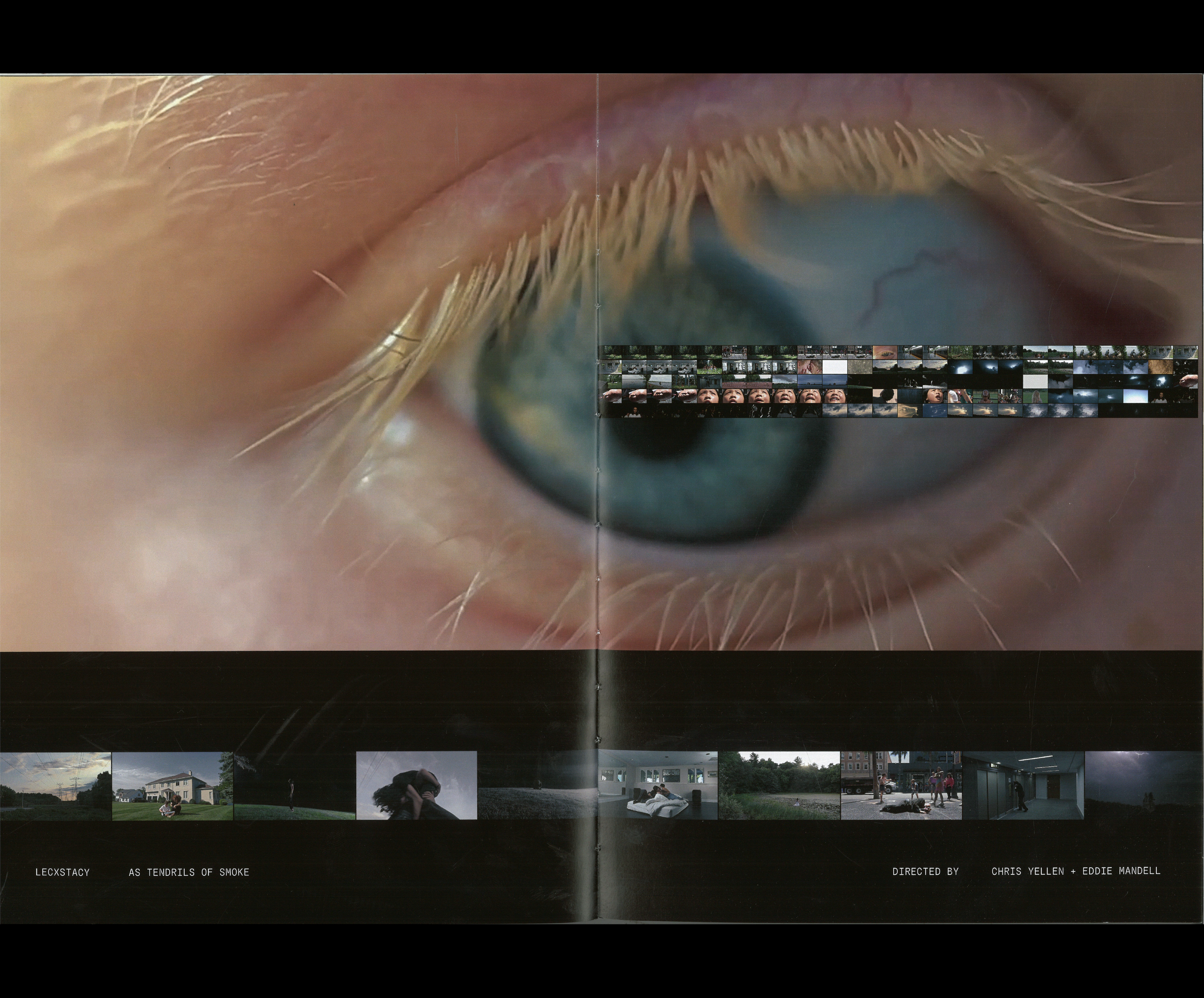Click the tiny close-up eye frame in mosaic strip
1204x998 pixels.
coord(885,352)
